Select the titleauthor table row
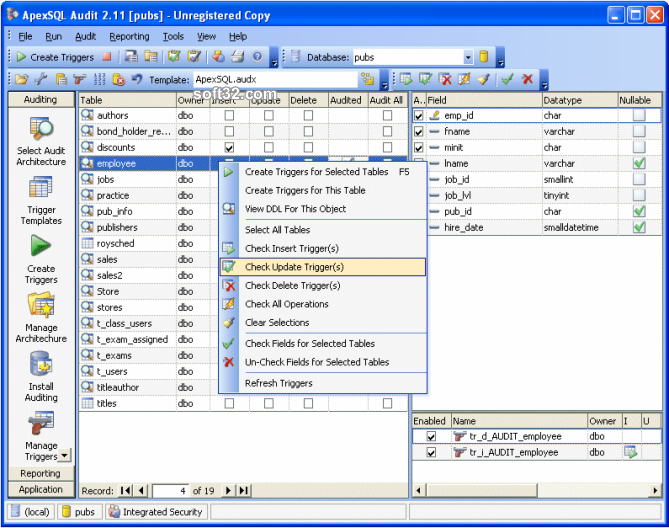This screenshot has height=528, width=669. [244, 388]
